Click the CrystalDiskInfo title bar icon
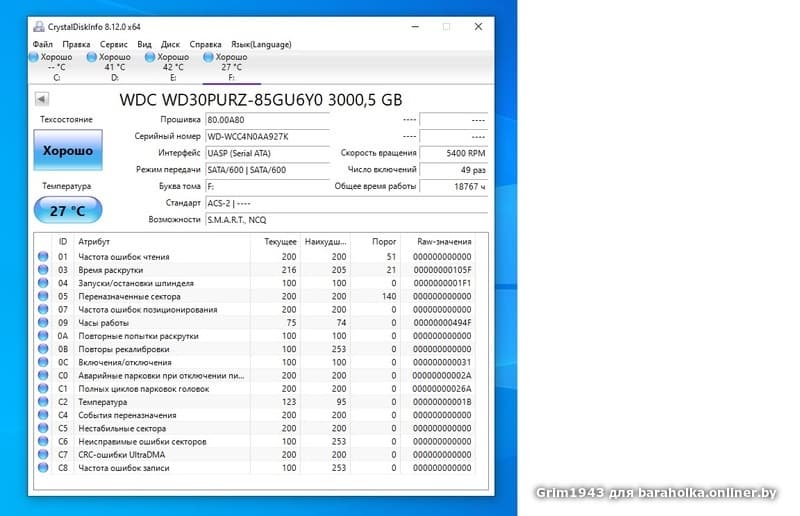Image resolution: width=800 pixels, height=516 pixels. [x=39, y=27]
